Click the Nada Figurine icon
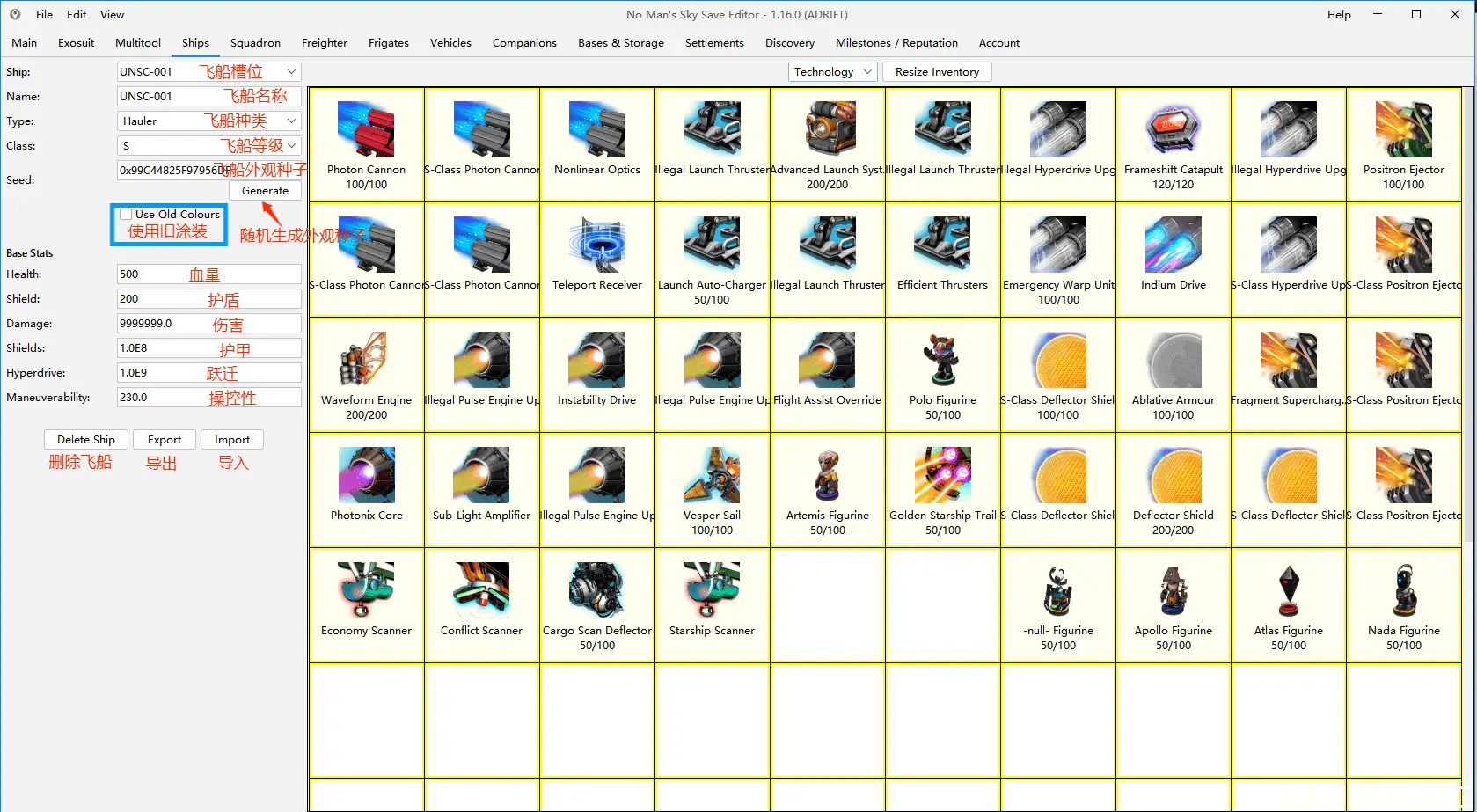1477x812 pixels. tap(1404, 589)
